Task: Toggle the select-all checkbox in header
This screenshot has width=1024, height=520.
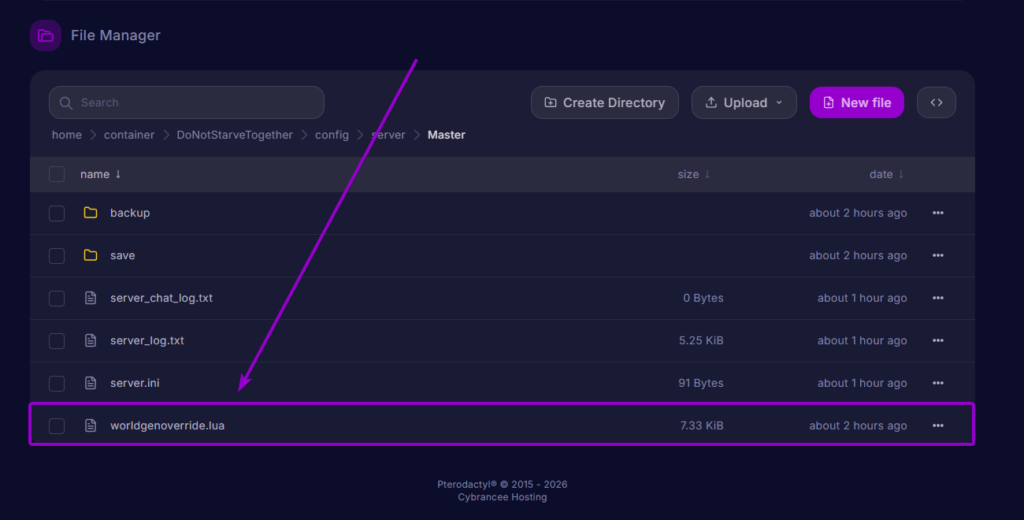Action: 57,174
